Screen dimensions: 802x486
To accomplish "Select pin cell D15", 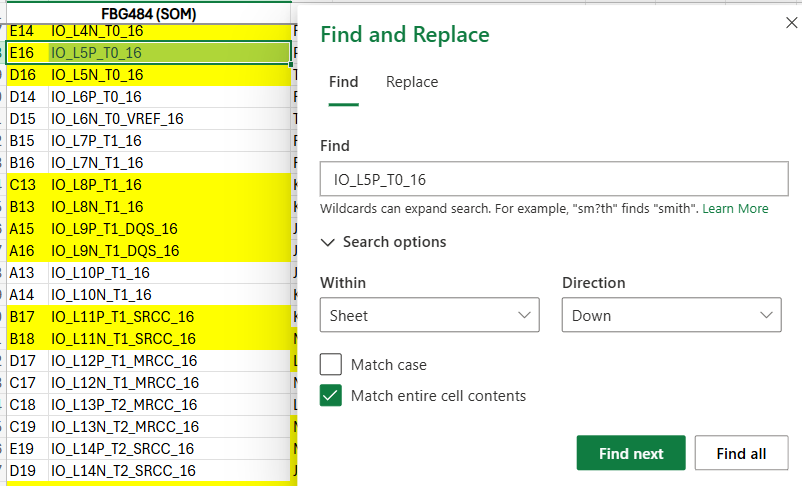I will point(27,119).
